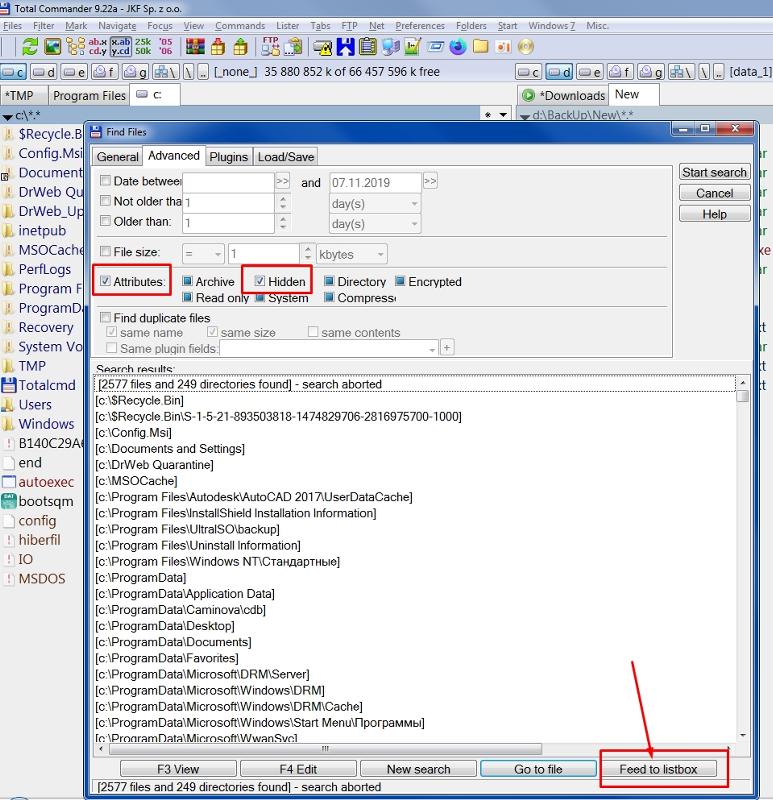Click the green Refresh arrows toolbar icon

[x=30, y=47]
